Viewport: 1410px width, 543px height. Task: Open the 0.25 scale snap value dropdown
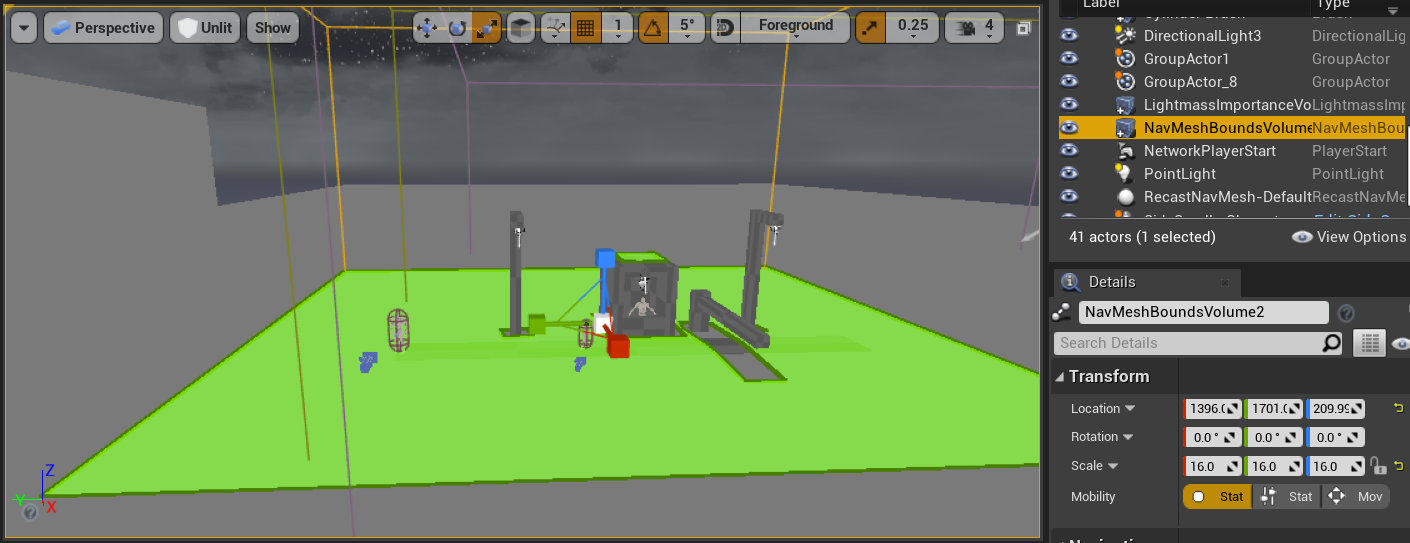(912, 28)
